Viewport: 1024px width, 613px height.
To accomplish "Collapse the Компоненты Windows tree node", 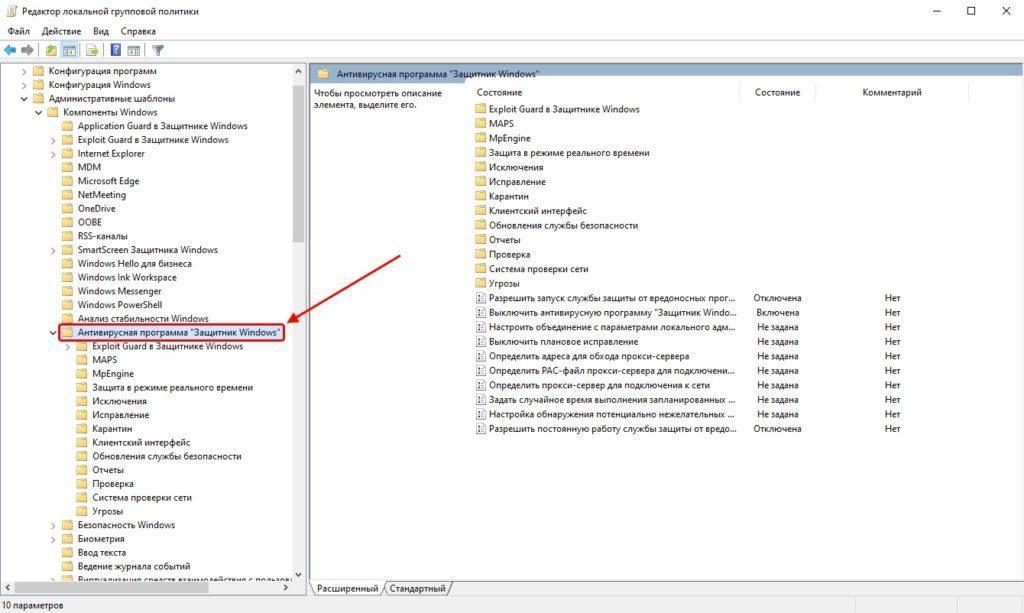I will click(39, 112).
